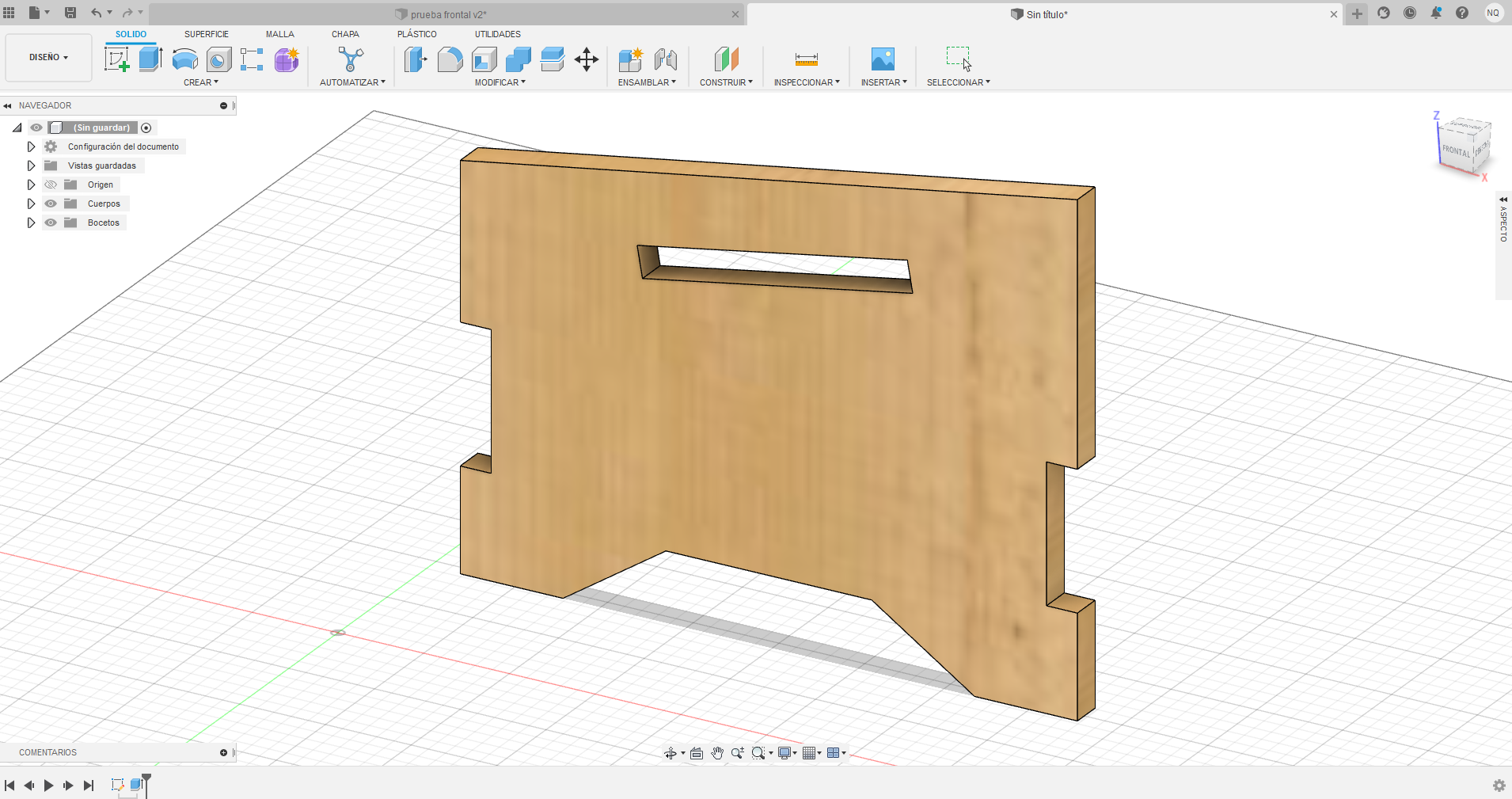Open the ENSAMBLAR dropdown menu

click(x=647, y=82)
